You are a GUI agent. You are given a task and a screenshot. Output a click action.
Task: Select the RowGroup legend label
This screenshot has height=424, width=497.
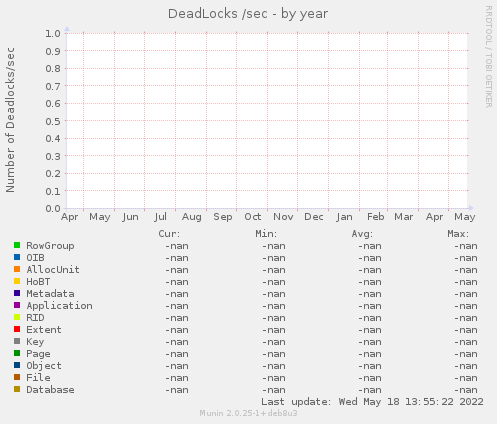click(x=50, y=246)
